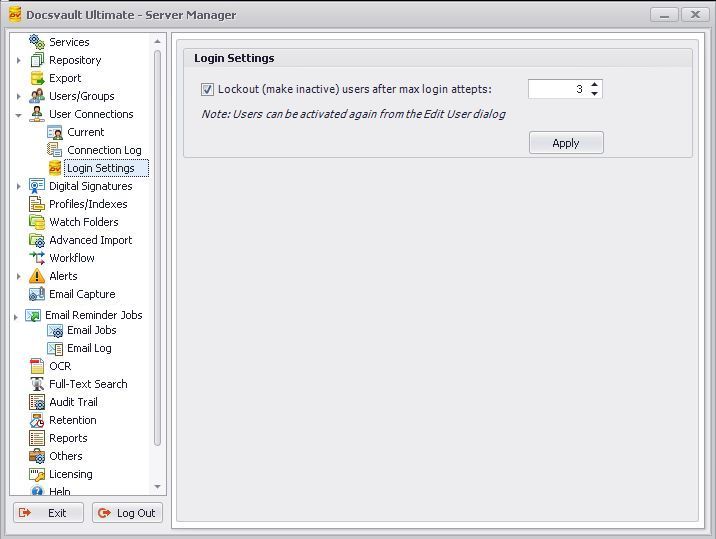The image size is (716, 539).
Task: Open the Watch Folders label
Action: coord(84,222)
